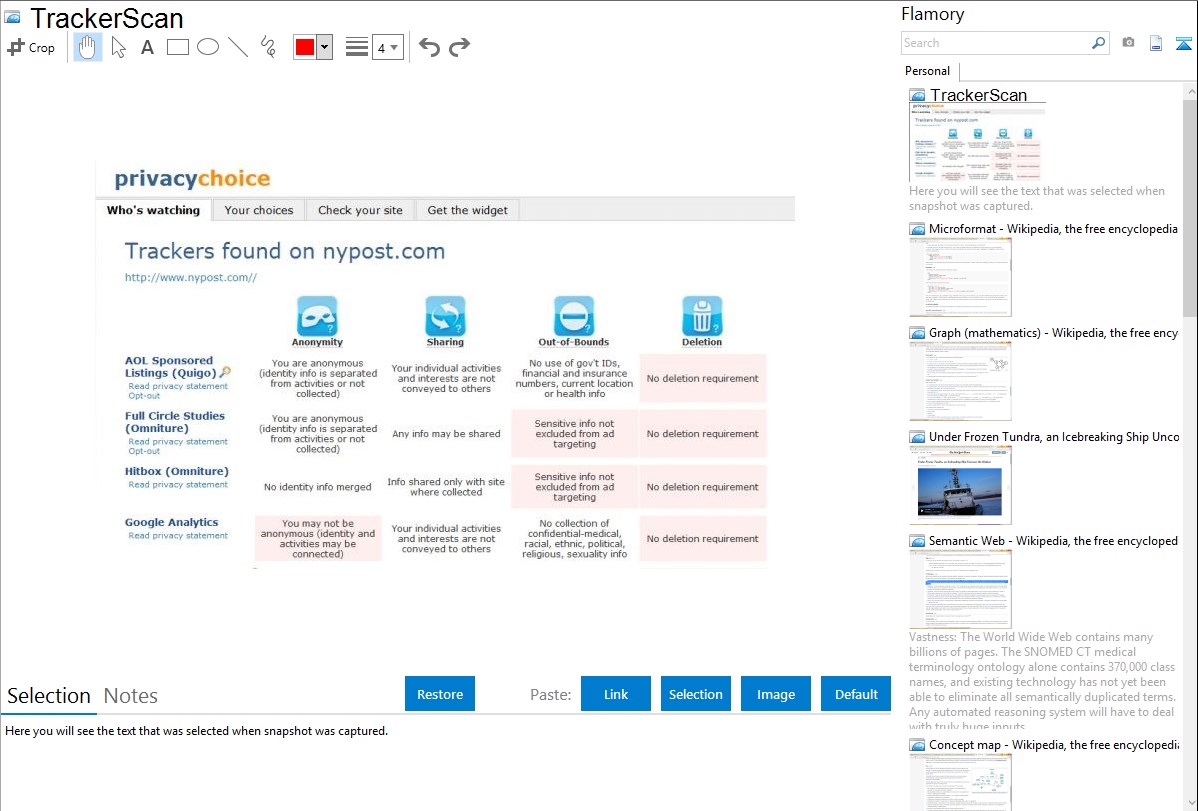Click the document icon beside the camera
The image size is (1198, 811).
click(1156, 43)
